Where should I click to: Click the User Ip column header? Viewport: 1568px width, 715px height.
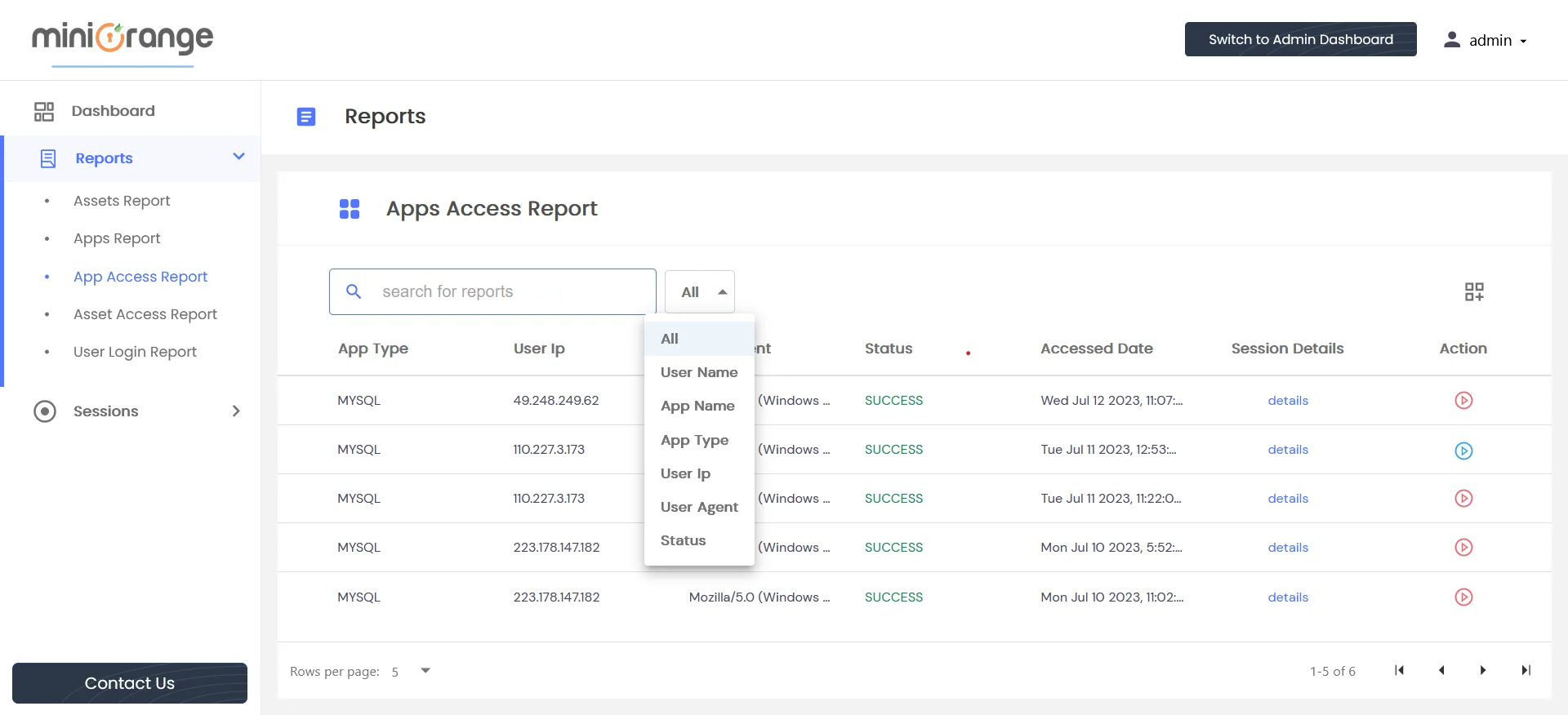[x=539, y=349]
